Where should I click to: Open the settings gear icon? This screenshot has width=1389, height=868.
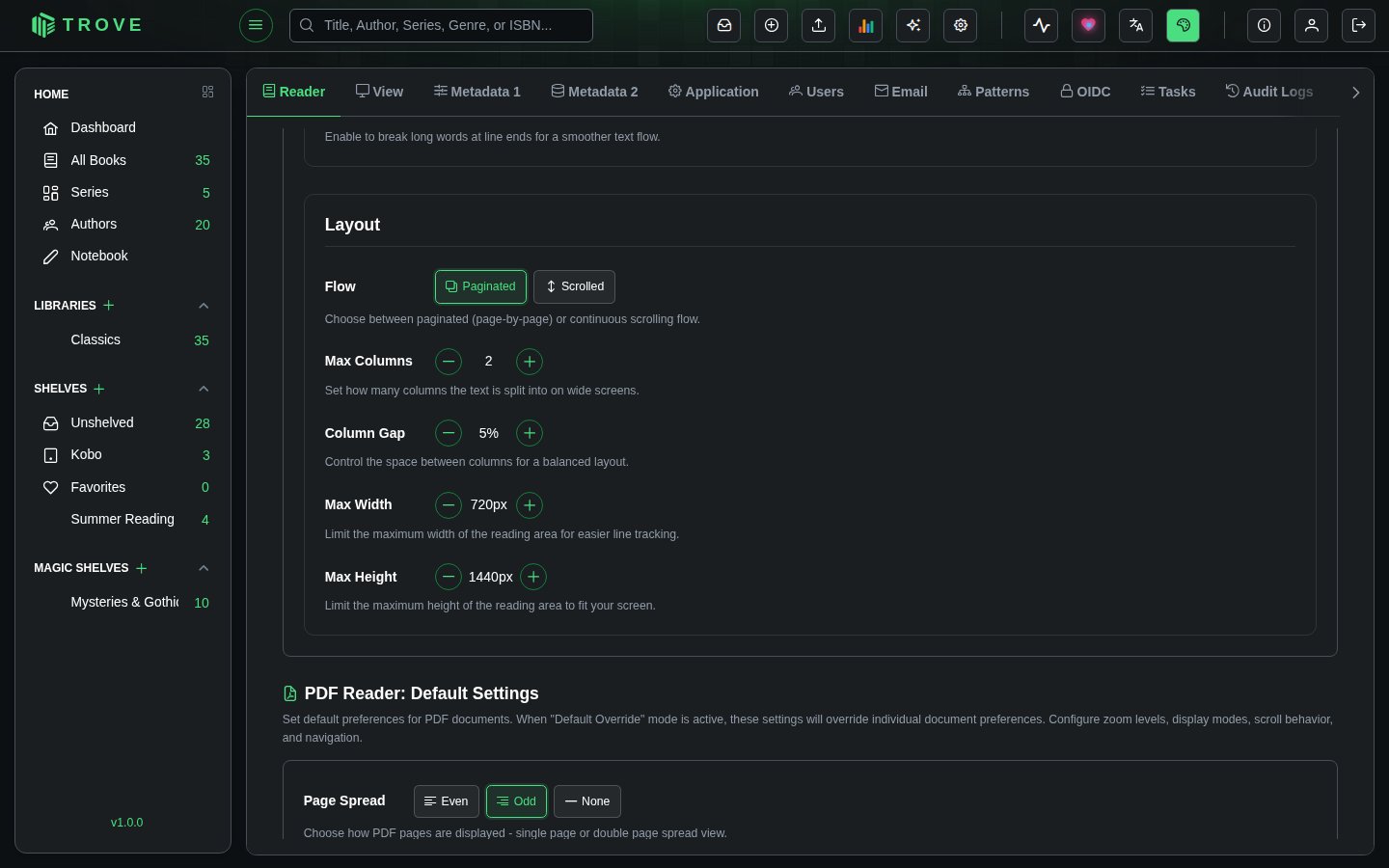click(961, 25)
